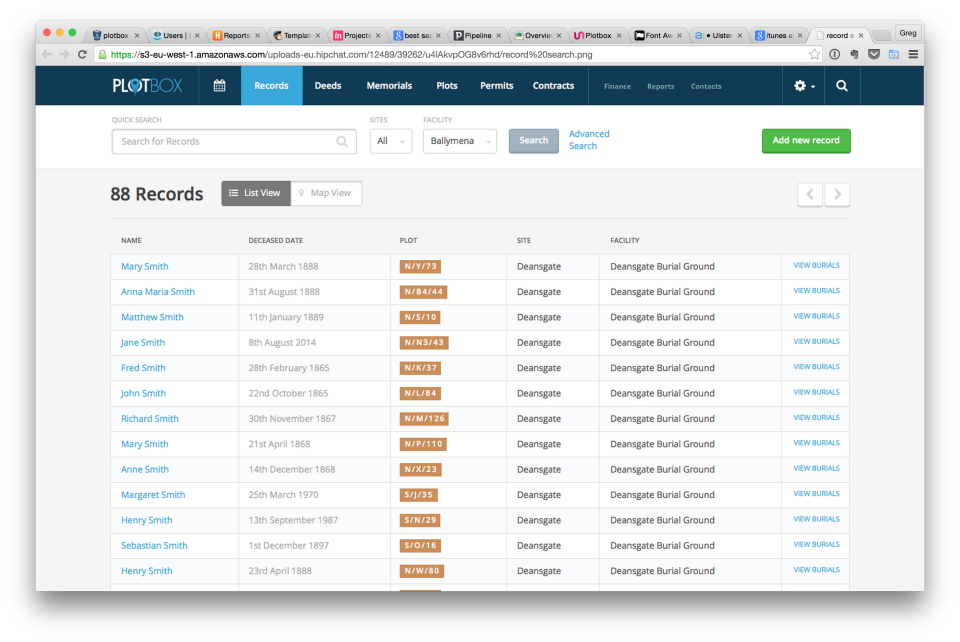This screenshot has height=642, width=960.
Task: Open the Contacts menu link
Action: point(706,86)
